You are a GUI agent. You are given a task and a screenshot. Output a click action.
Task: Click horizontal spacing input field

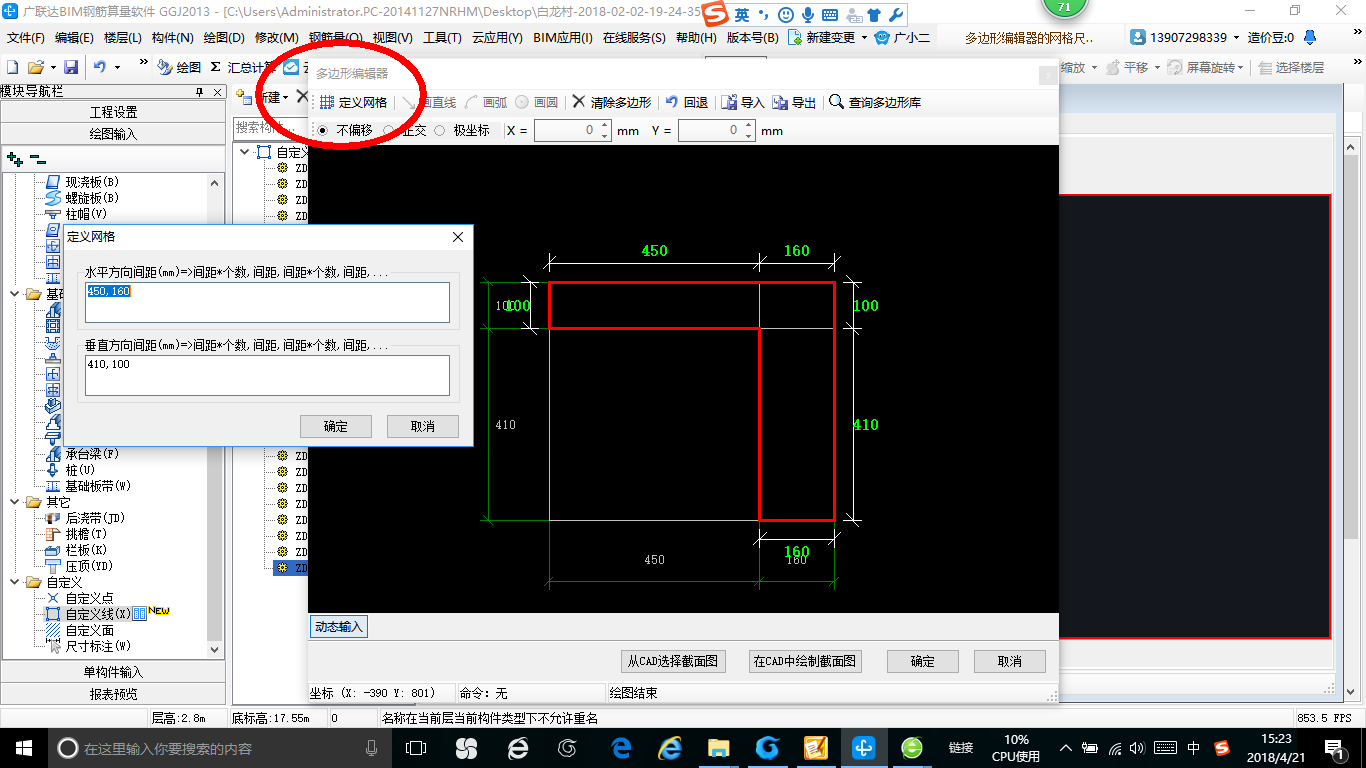(267, 302)
